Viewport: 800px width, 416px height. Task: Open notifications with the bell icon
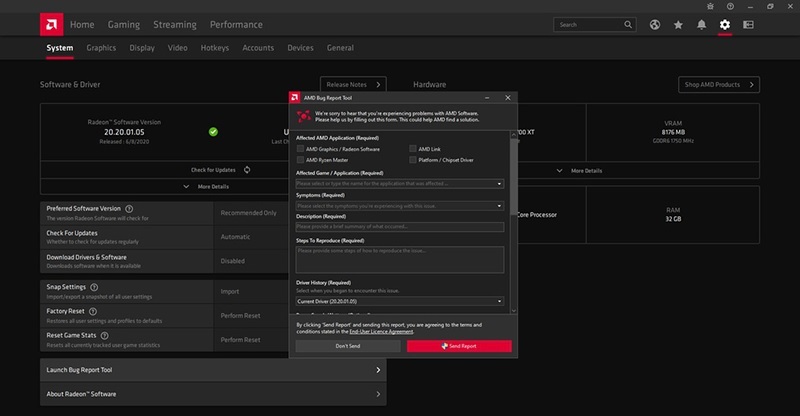[x=702, y=24]
